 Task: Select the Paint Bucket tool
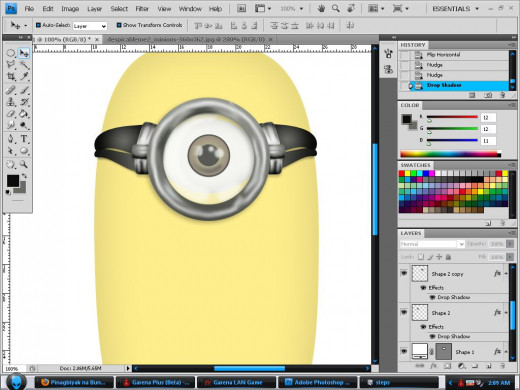pos(24,114)
